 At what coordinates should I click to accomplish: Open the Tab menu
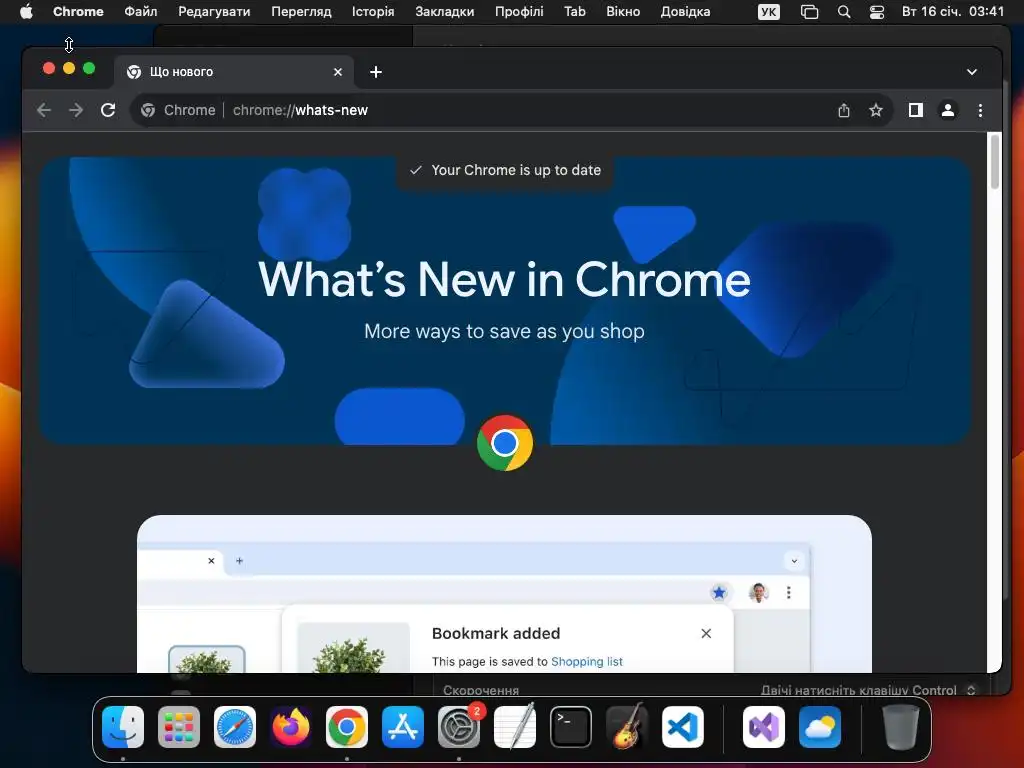click(575, 12)
